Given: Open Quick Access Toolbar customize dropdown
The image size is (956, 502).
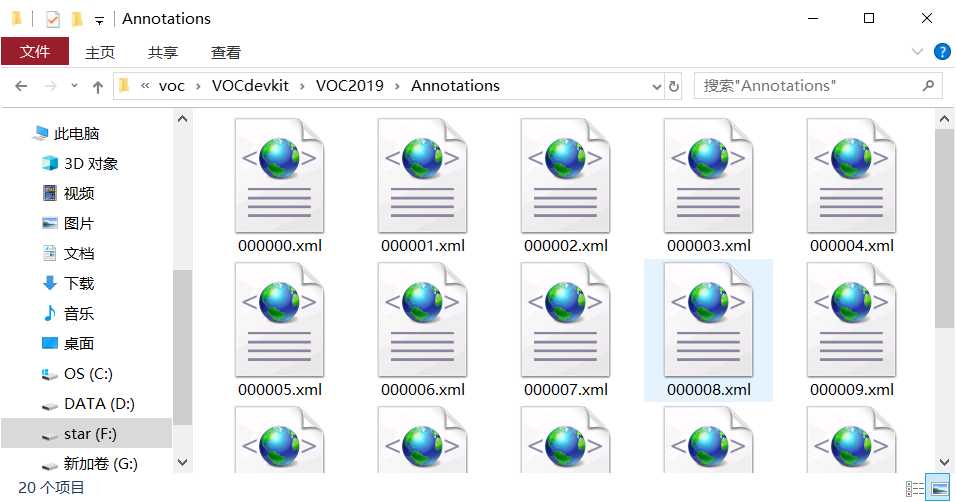Looking at the screenshot, I should [x=99, y=21].
